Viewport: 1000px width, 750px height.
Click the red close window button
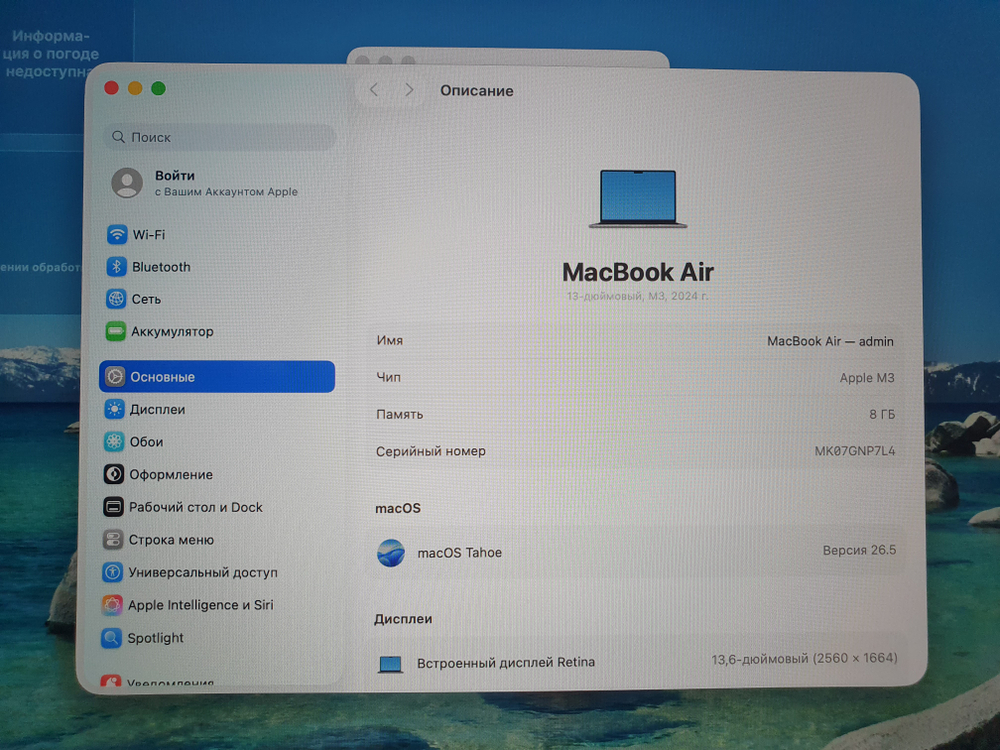coord(112,87)
